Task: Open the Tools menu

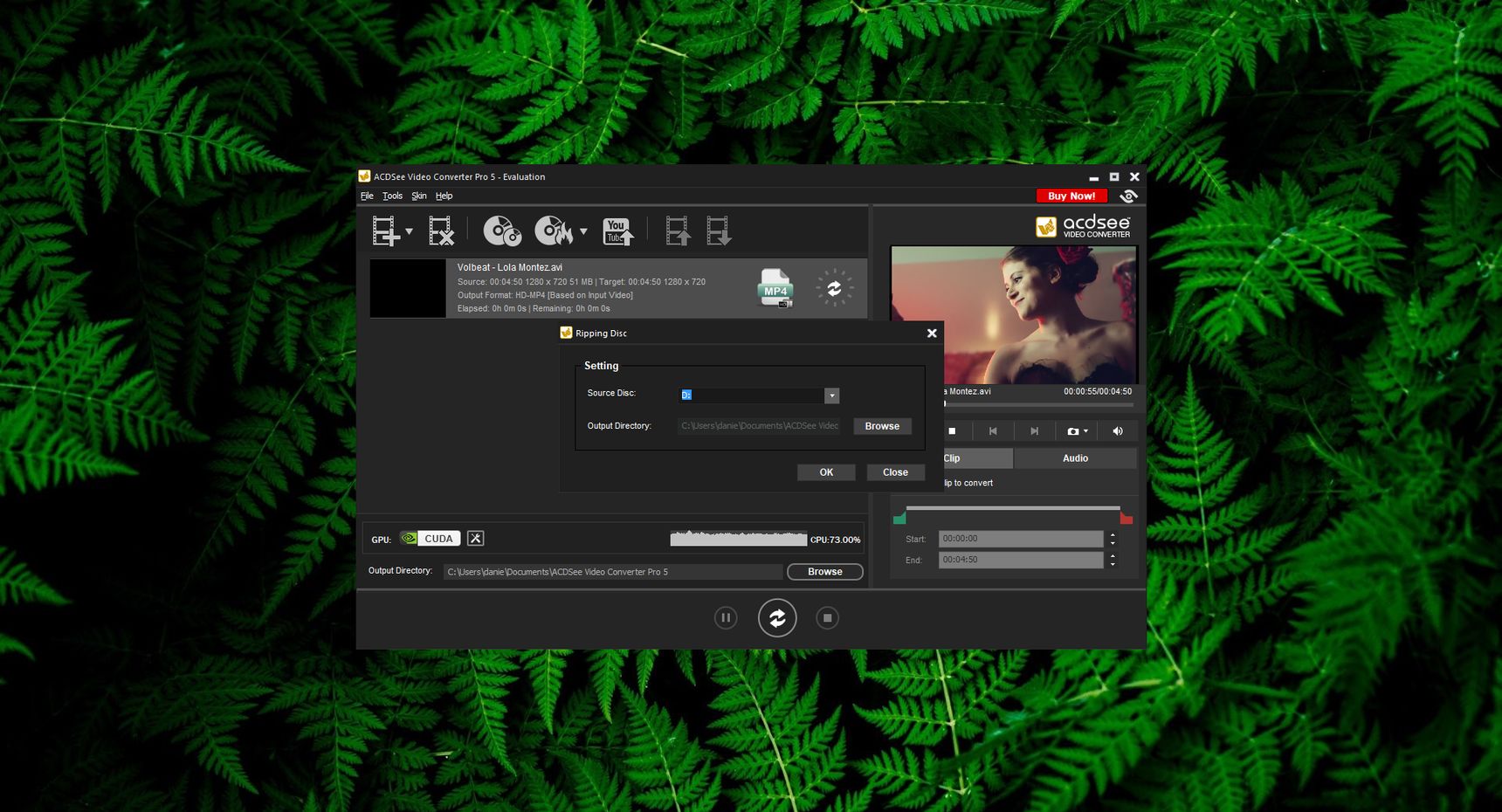Action: 392,196
